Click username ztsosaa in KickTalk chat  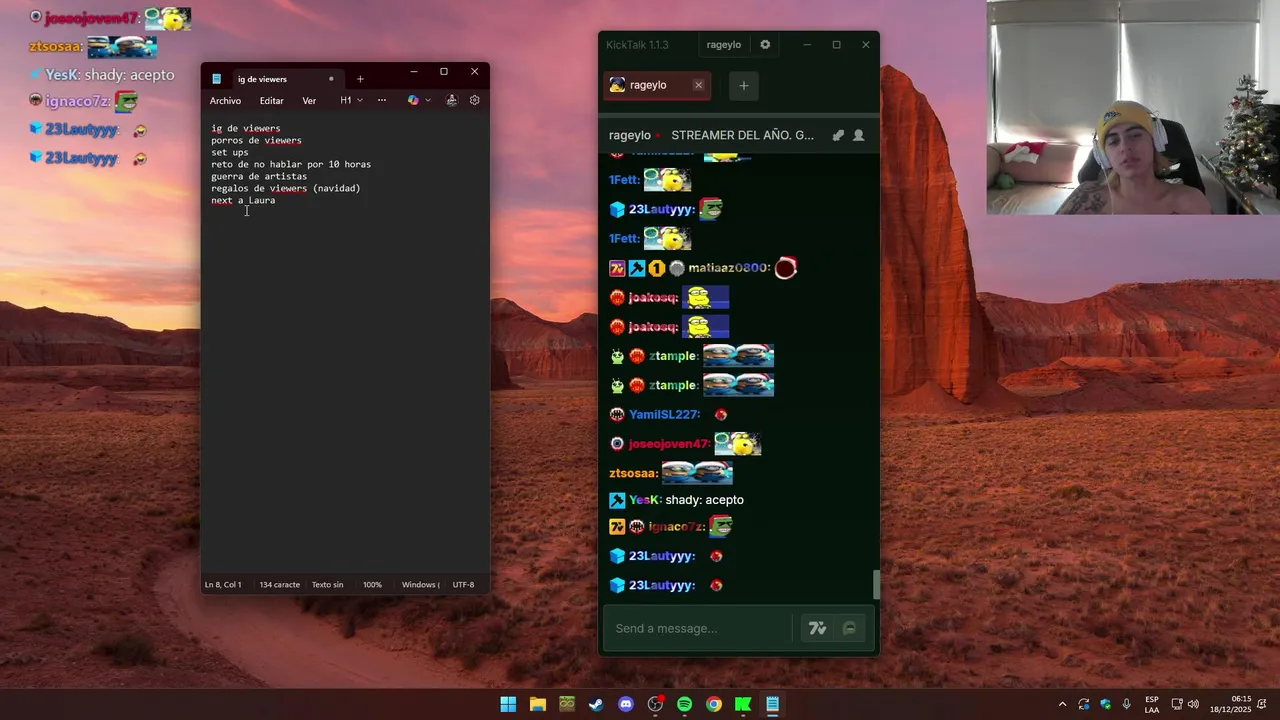click(x=633, y=473)
